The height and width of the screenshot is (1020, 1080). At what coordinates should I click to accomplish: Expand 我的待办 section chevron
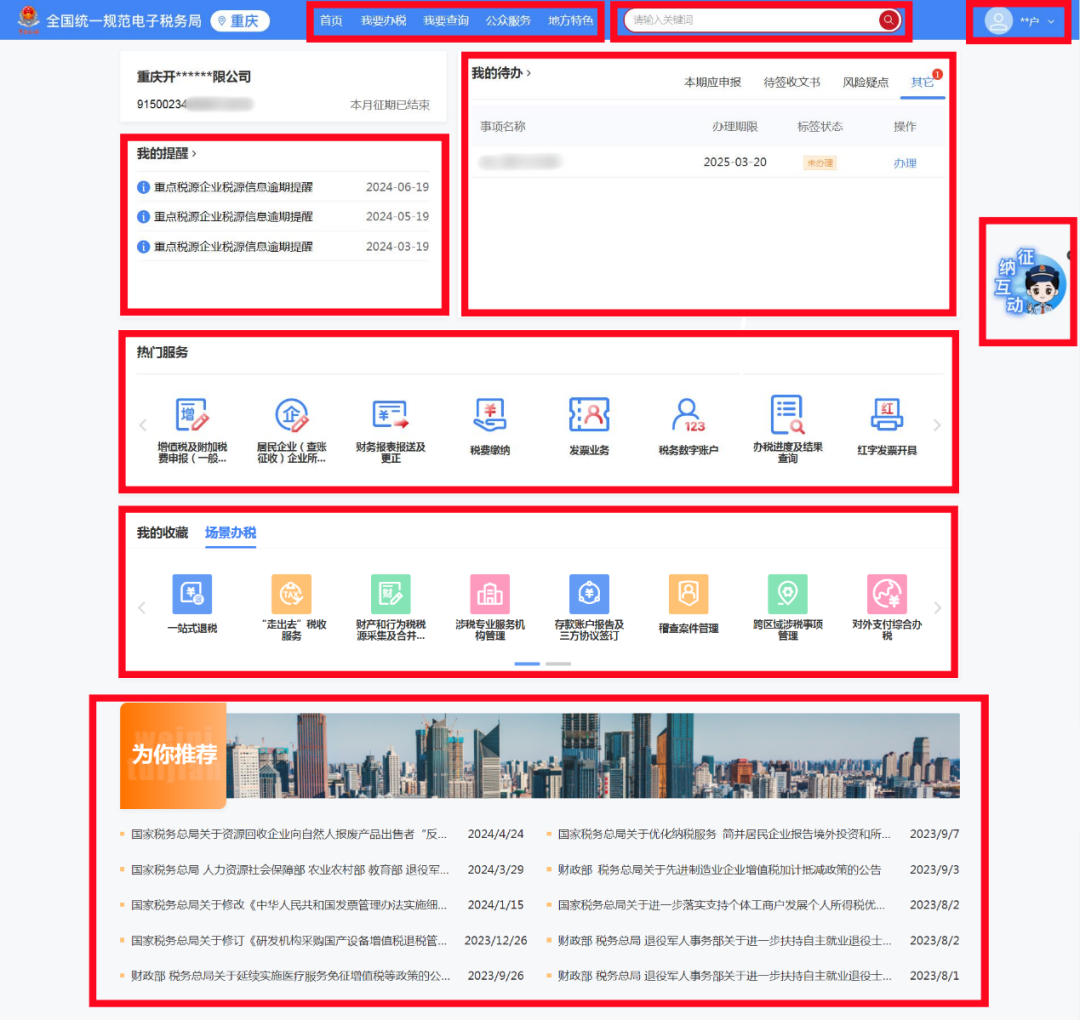pyautogui.click(x=528, y=73)
